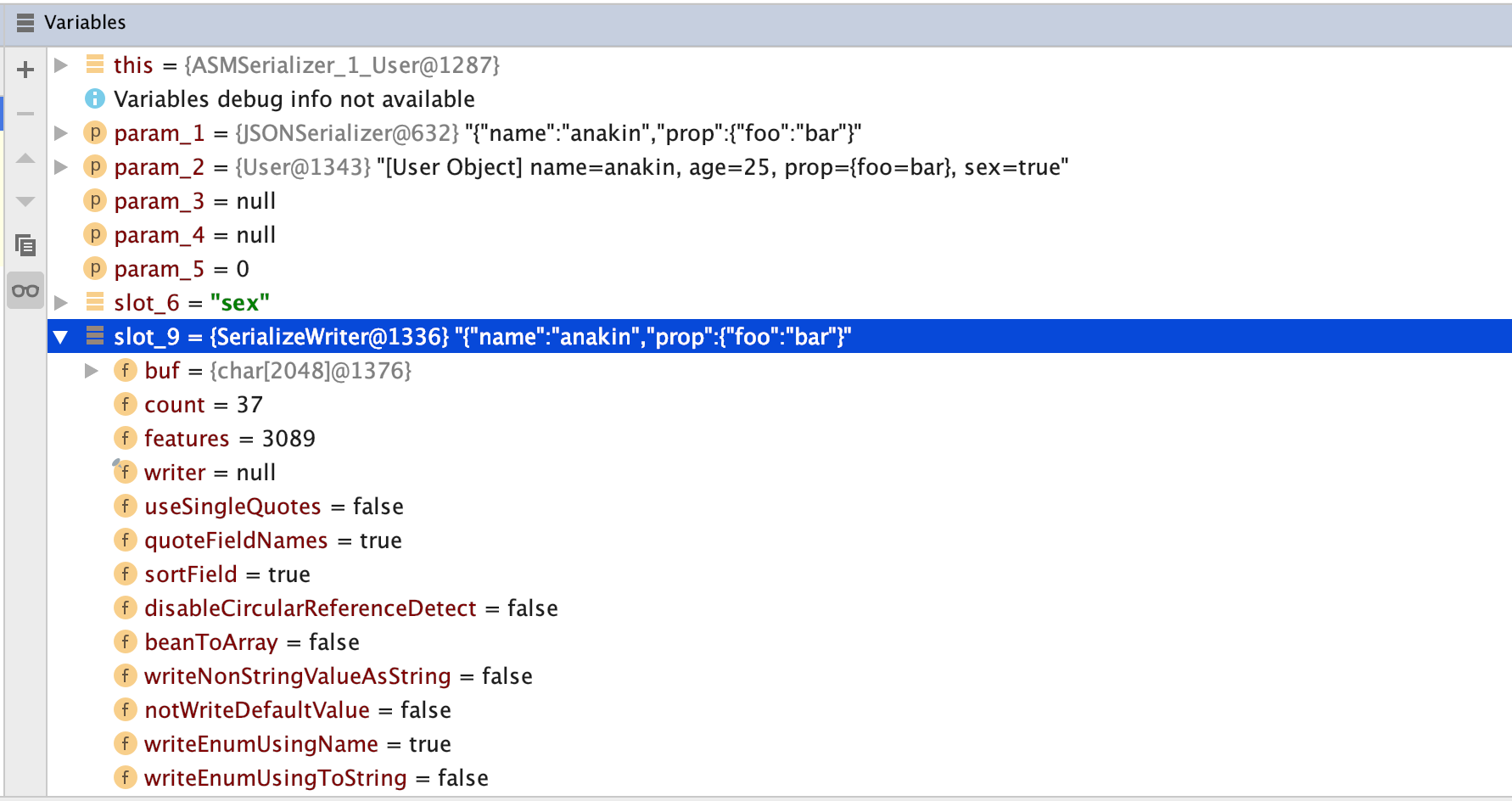The width and height of the screenshot is (1512, 801).
Task: Expand the param_1 JSONSerializer node
Action: [61, 133]
